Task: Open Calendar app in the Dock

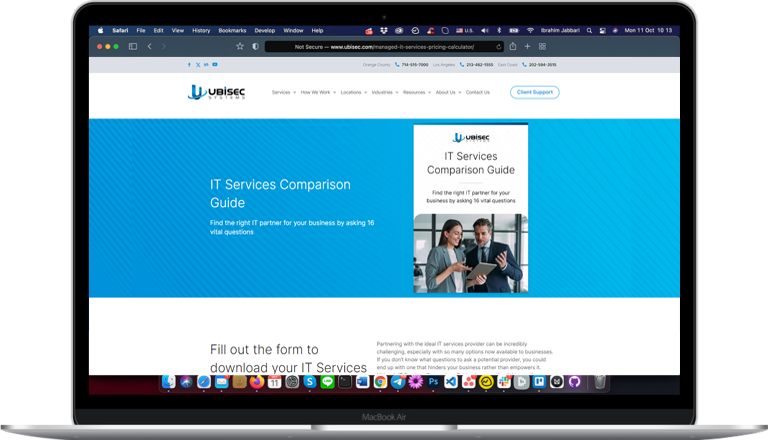Action: click(x=274, y=382)
